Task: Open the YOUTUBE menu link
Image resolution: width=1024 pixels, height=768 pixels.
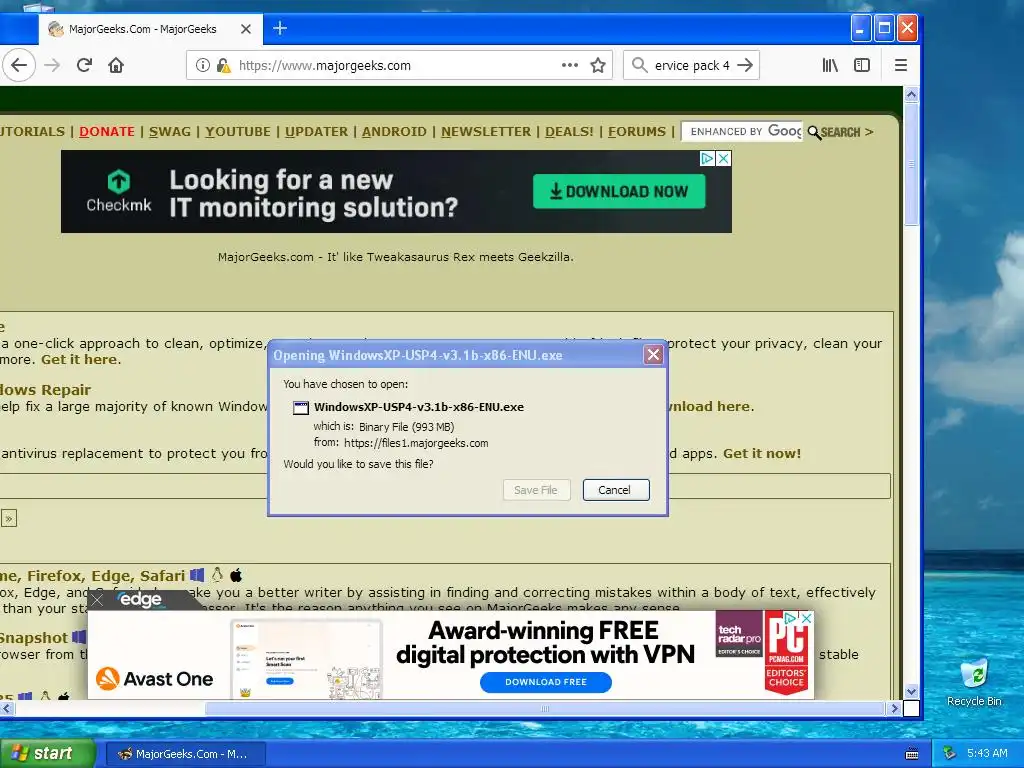Action: click(238, 131)
